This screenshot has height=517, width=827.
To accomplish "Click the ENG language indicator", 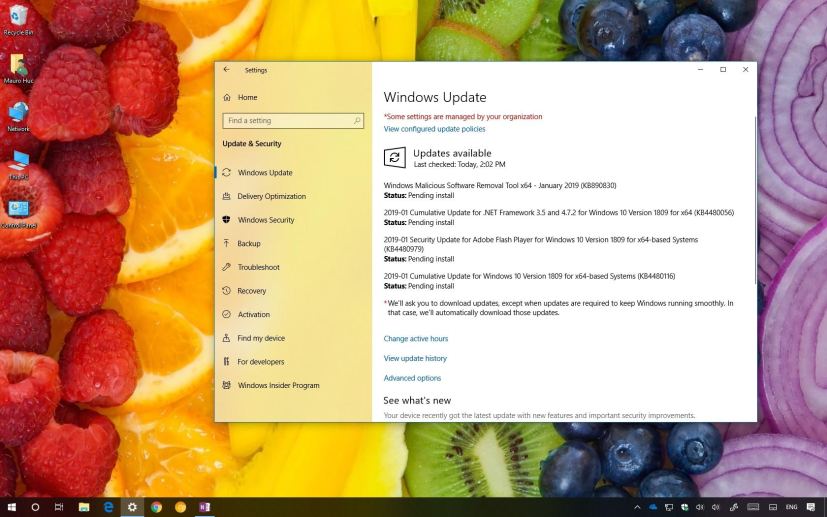I will 791,508.
